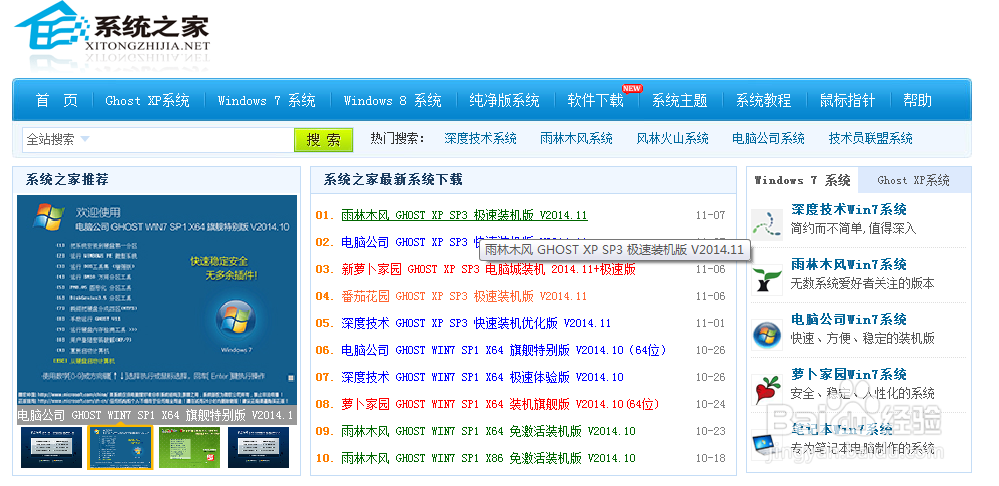The width and height of the screenshot is (999, 486).
Task: Open hot search 雨林木风系统
Action: tap(577, 138)
